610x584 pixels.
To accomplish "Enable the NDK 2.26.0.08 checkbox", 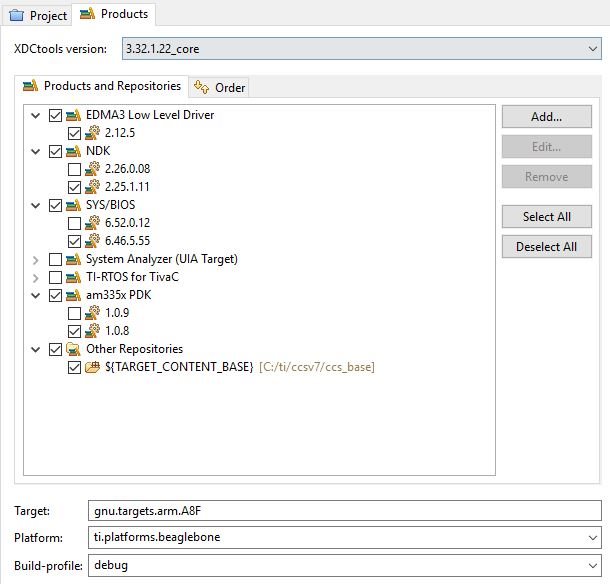I will [x=74, y=169].
